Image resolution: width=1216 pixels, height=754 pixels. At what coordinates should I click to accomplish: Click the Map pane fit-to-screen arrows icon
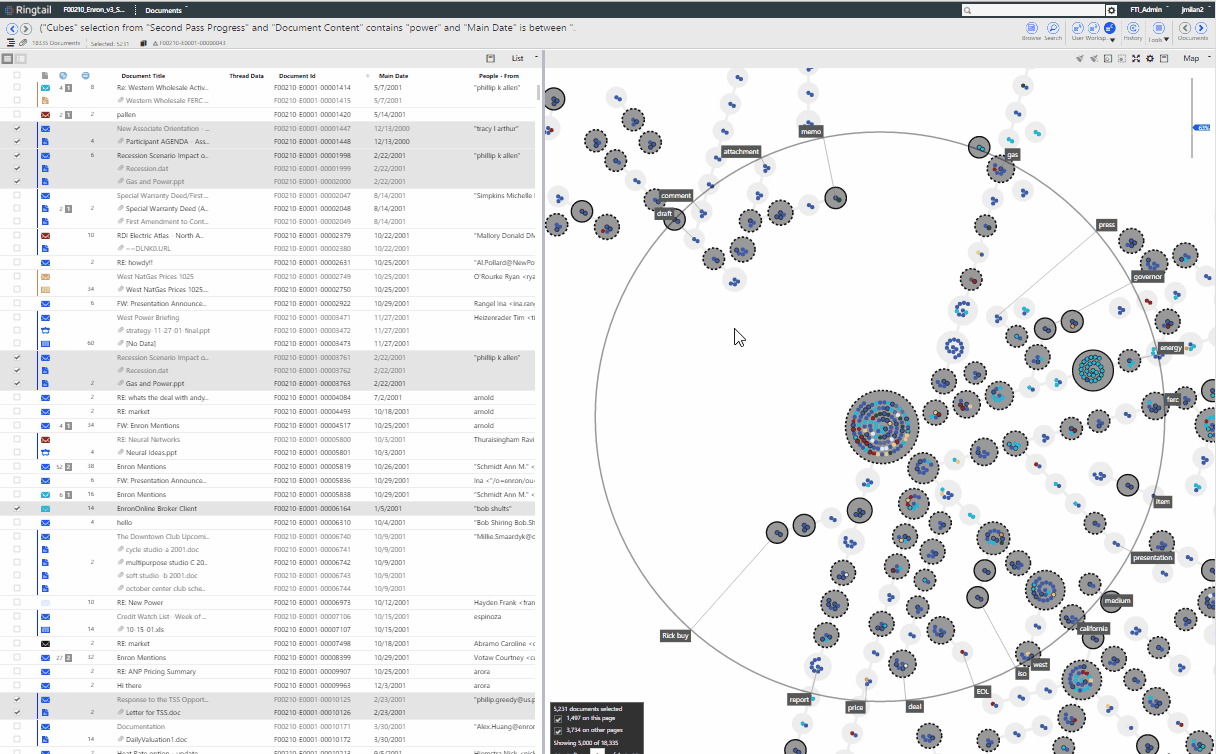coord(1136,58)
